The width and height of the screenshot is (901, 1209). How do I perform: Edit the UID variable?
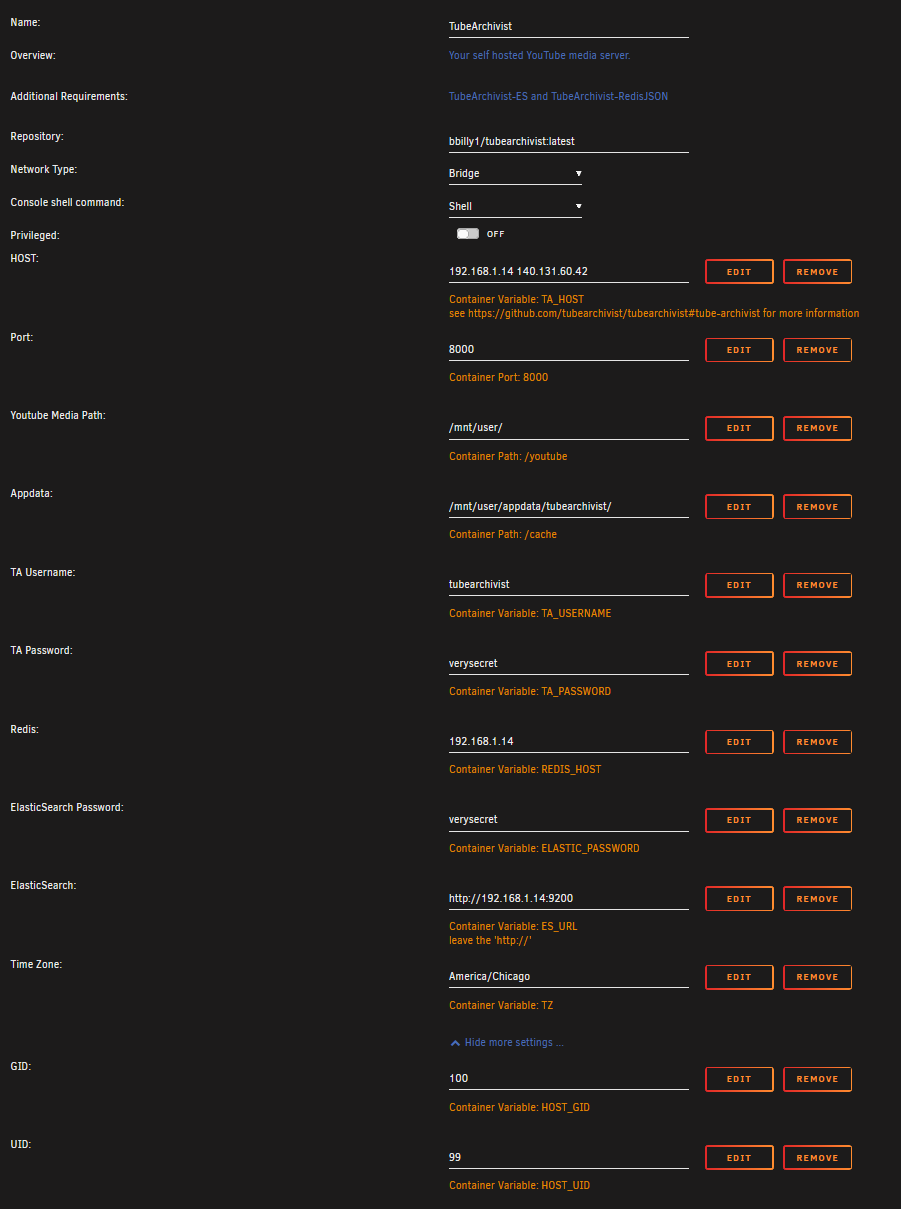pyautogui.click(x=739, y=1158)
